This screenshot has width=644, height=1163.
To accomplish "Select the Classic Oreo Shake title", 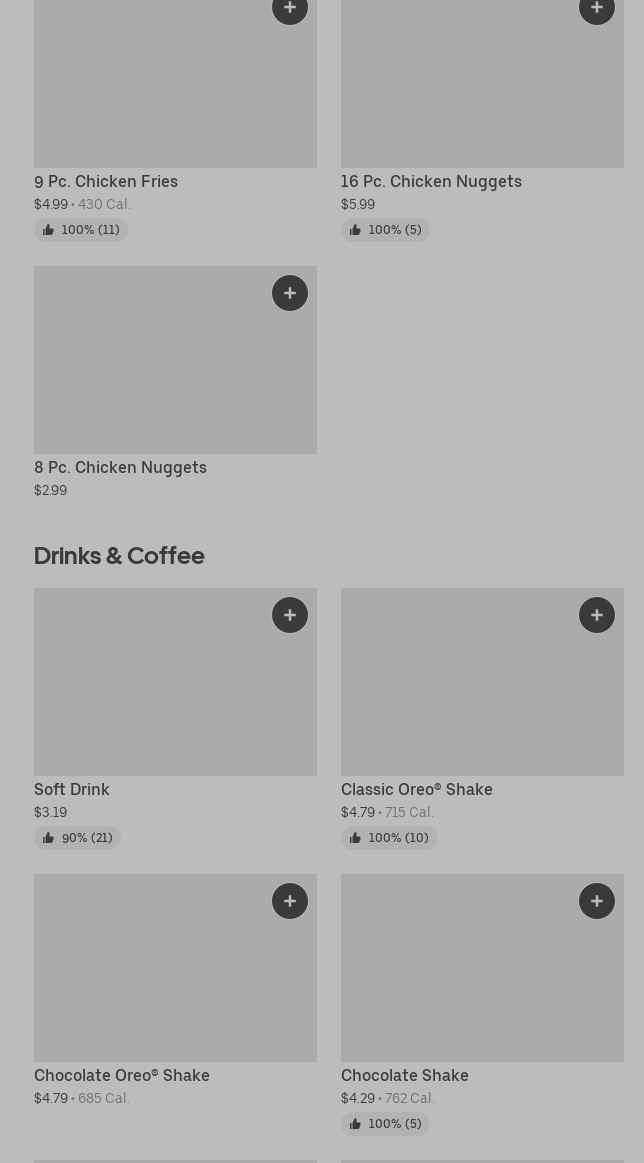I will [x=416, y=790].
